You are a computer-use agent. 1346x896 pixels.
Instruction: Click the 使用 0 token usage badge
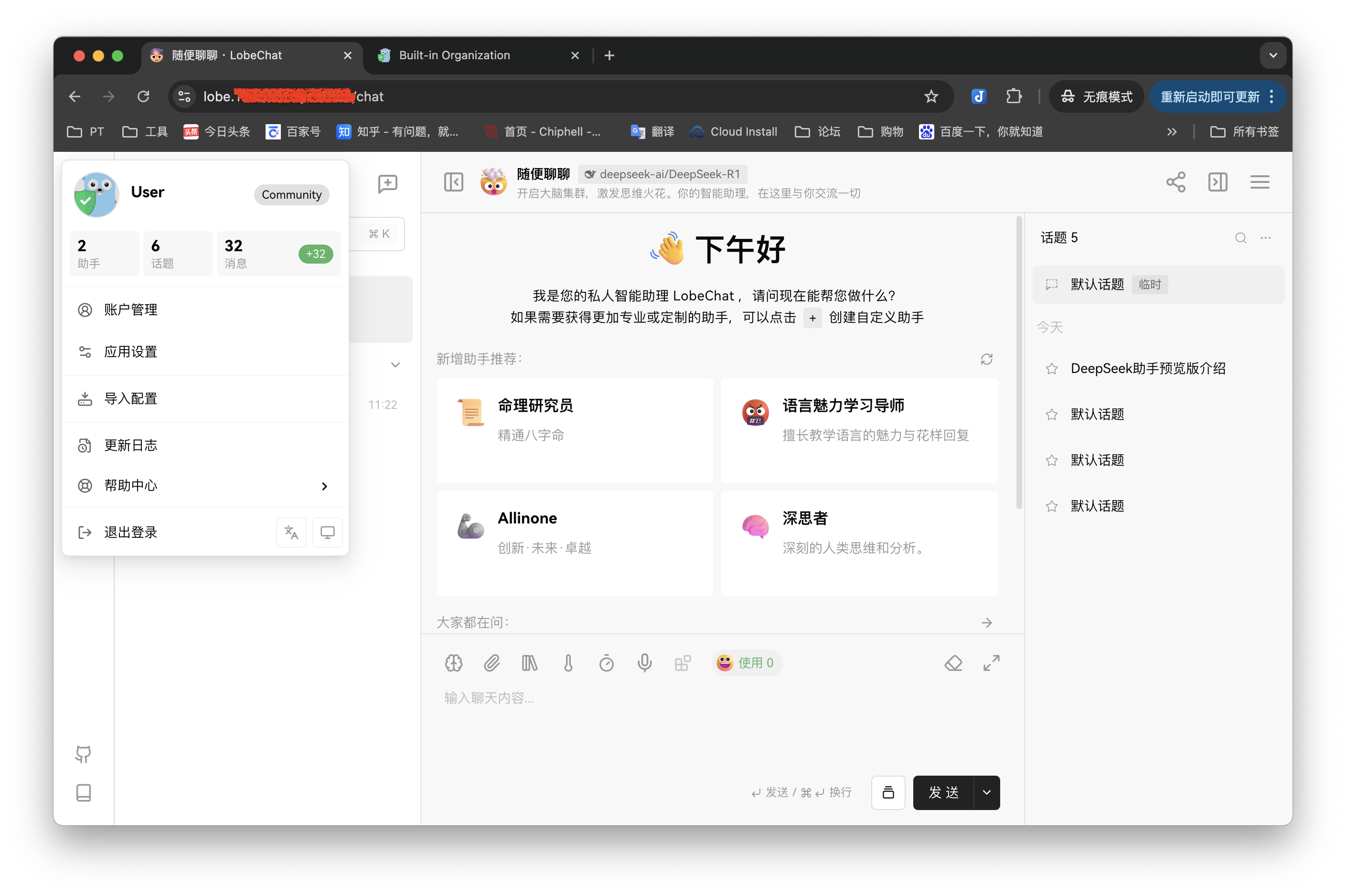coord(746,663)
